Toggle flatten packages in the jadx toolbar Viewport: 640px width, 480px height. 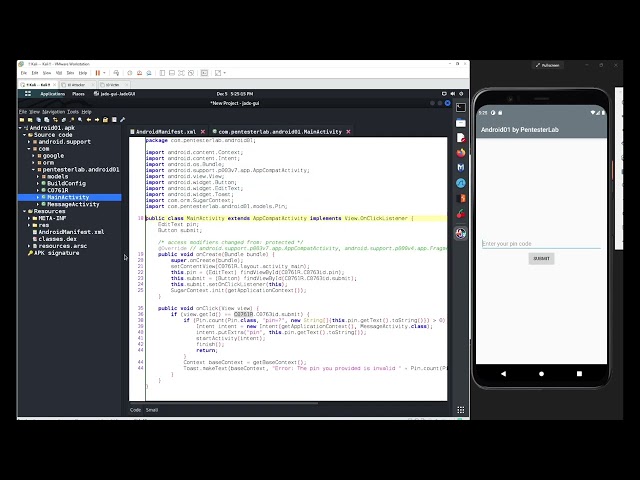tap(64, 120)
